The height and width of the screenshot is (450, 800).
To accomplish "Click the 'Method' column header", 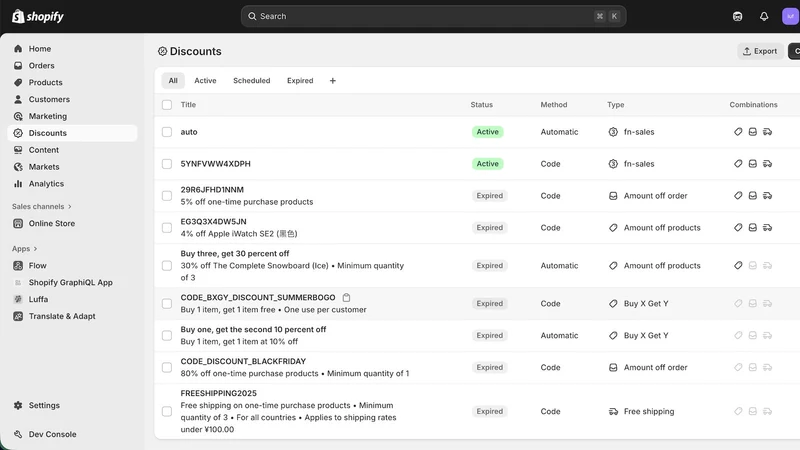I will 554,105.
